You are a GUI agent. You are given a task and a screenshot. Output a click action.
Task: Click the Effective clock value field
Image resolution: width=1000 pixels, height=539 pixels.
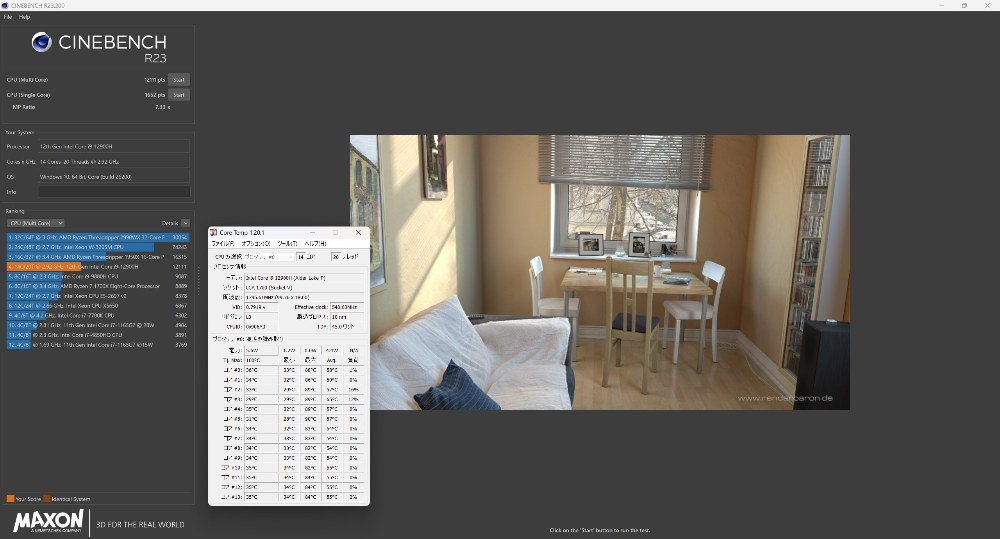[x=347, y=307]
